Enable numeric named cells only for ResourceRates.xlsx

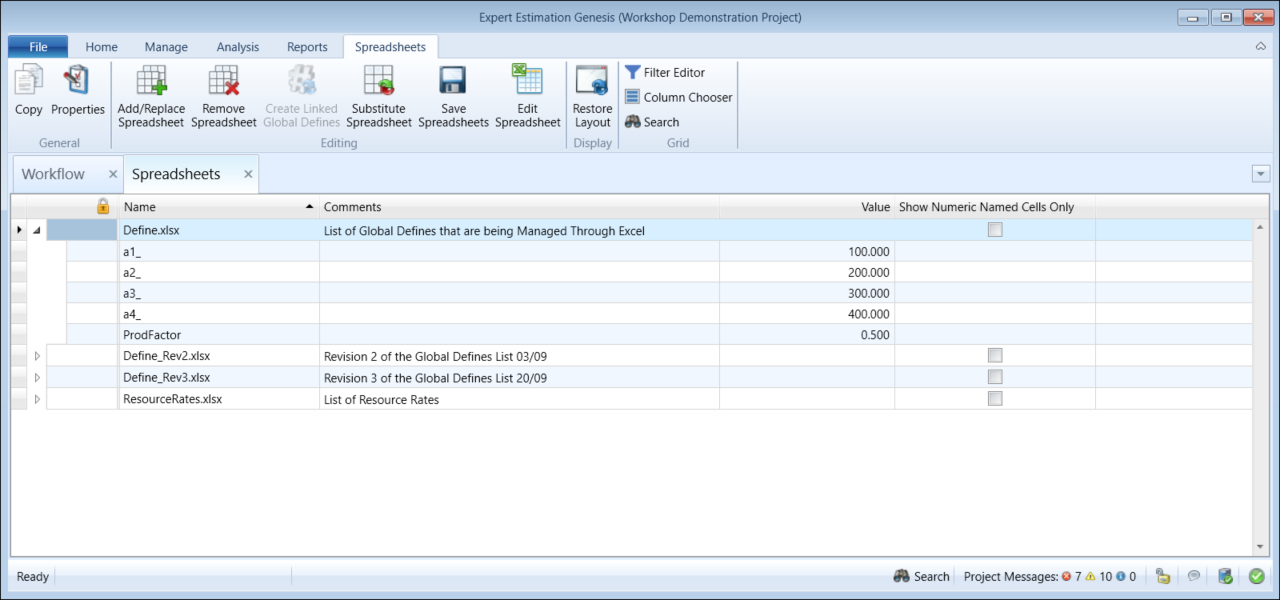pyautogui.click(x=994, y=399)
